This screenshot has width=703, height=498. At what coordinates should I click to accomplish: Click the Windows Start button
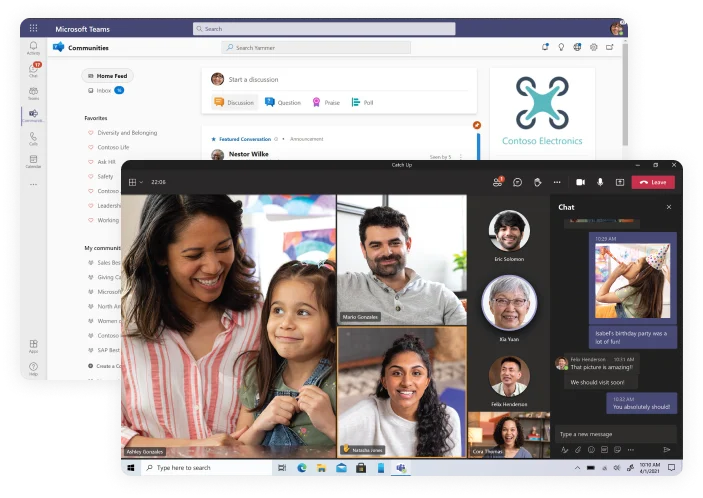(130, 468)
